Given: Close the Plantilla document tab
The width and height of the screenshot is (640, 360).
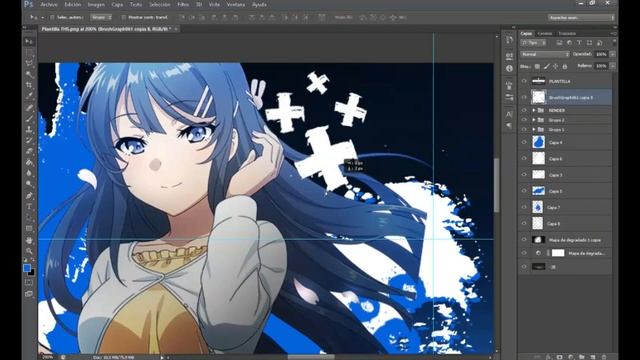Looking at the screenshot, I should pos(176,29).
